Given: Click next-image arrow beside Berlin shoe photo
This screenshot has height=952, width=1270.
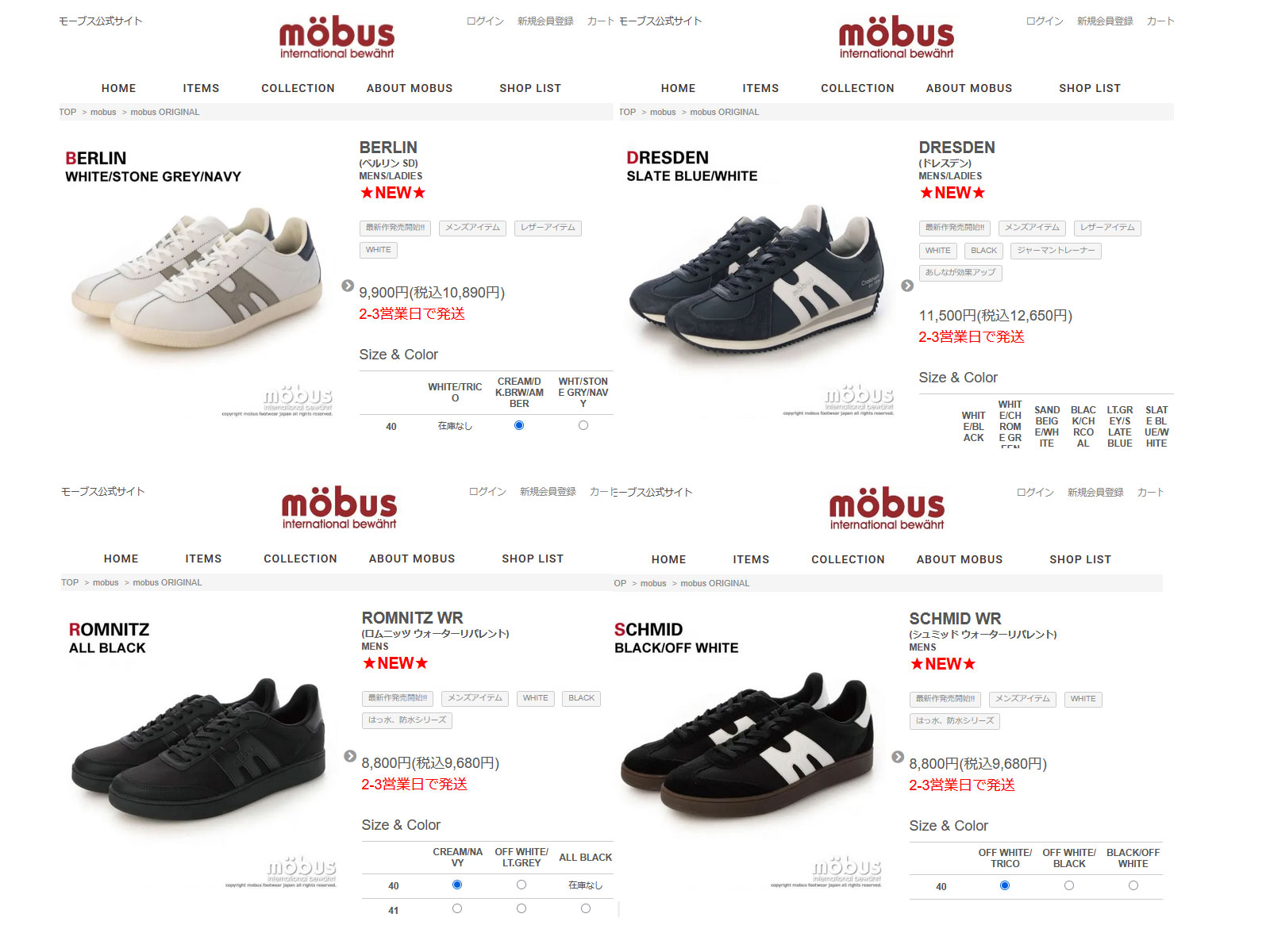Looking at the screenshot, I should [x=348, y=286].
